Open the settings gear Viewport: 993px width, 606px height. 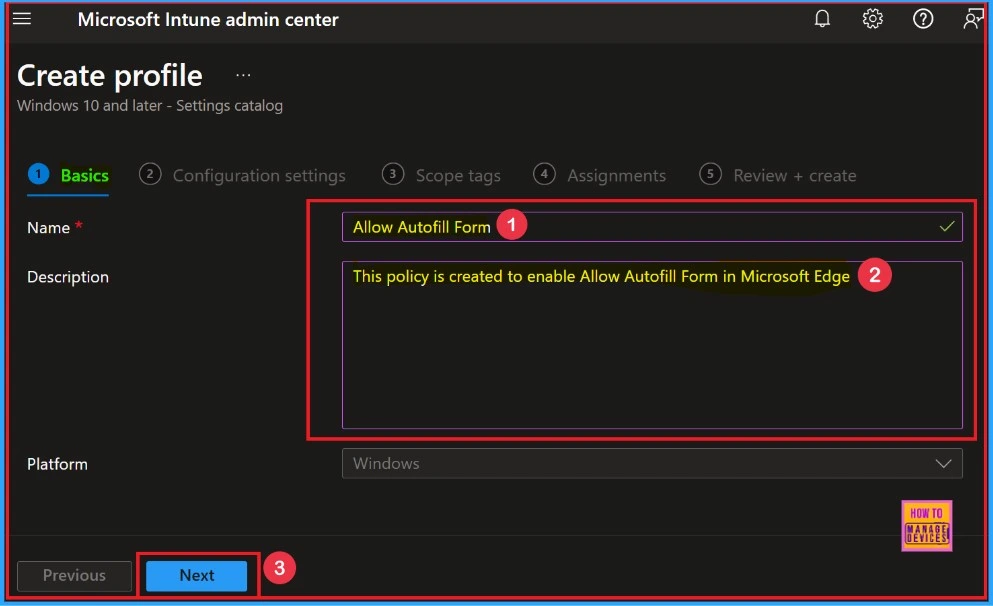[873, 19]
